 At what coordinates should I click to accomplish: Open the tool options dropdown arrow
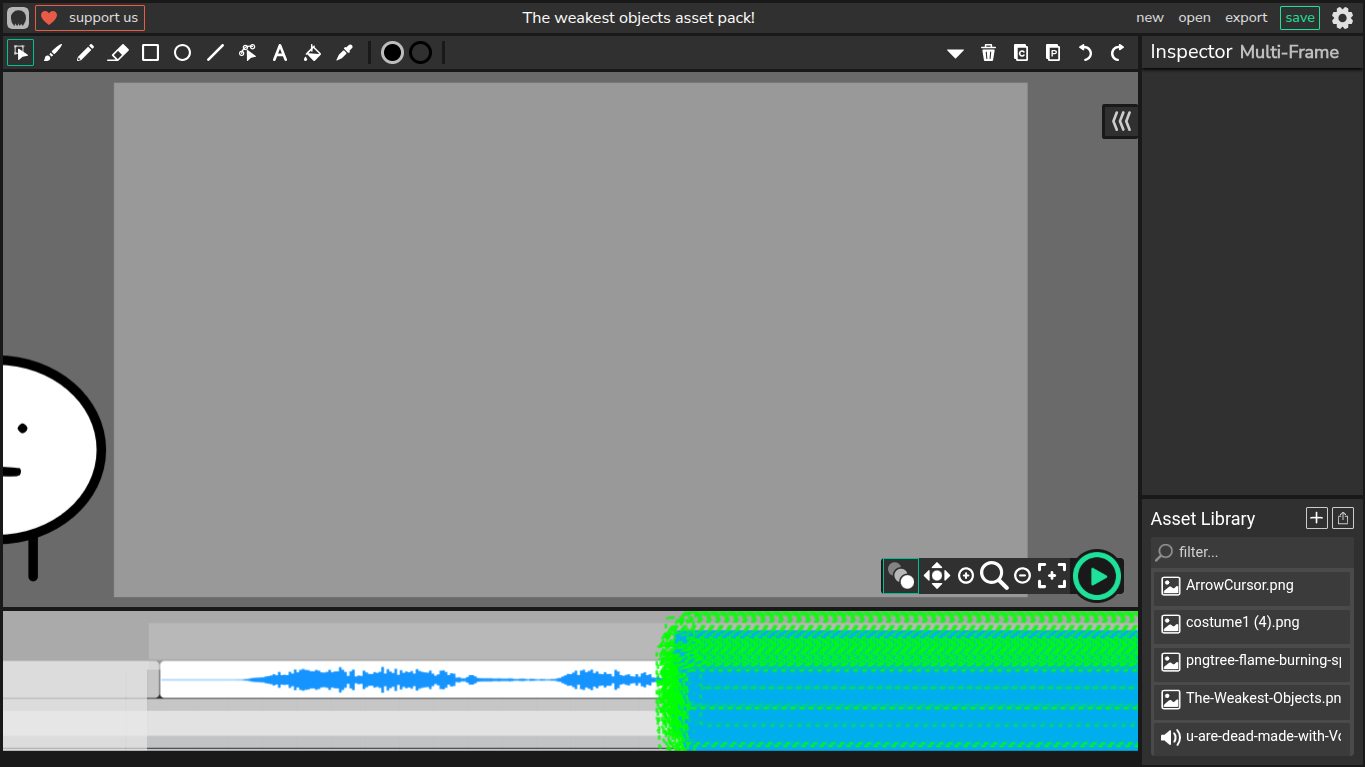[x=955, y=53]
